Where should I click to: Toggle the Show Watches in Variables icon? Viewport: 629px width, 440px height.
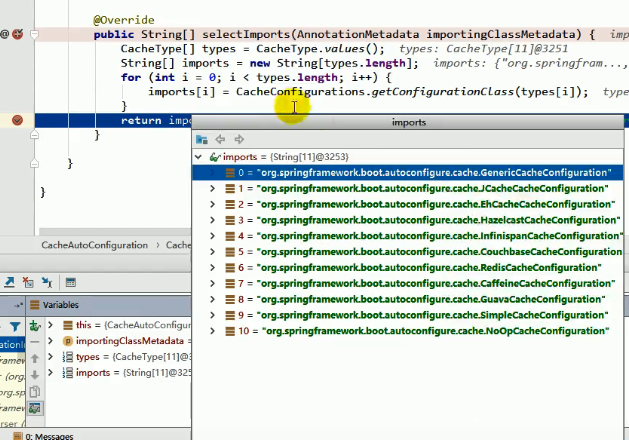[x=35, y=408]
